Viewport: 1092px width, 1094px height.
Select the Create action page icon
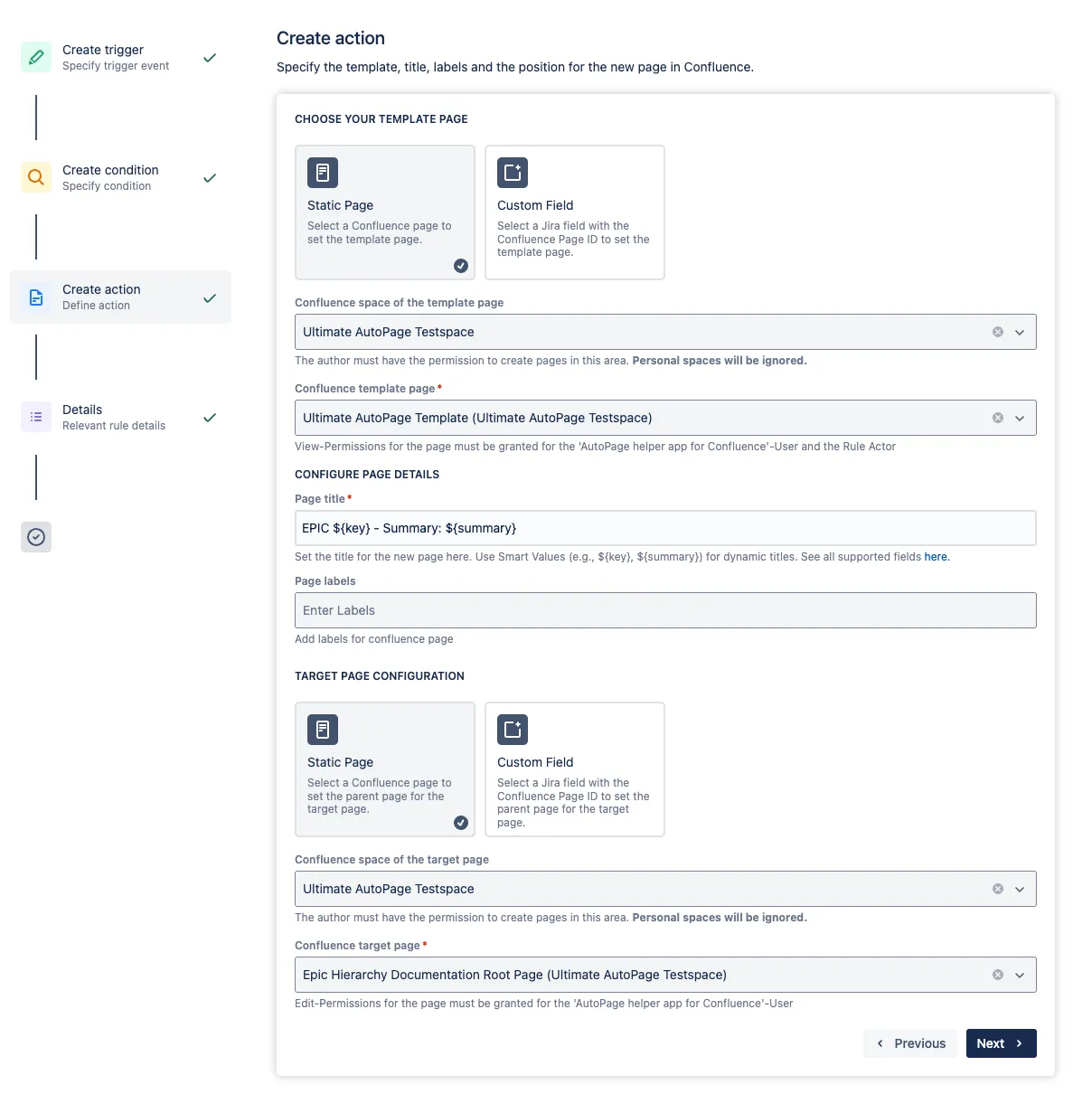(x=35, y=297)
